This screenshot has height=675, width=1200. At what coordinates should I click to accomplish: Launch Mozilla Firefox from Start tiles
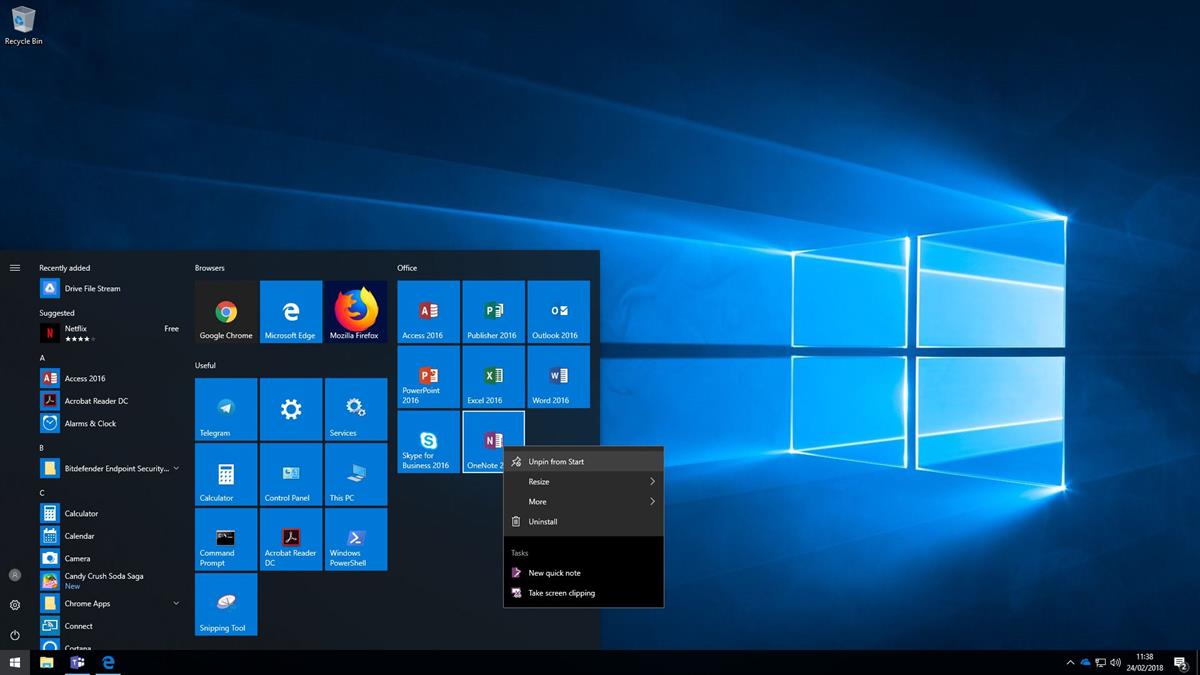coord(355,312)
